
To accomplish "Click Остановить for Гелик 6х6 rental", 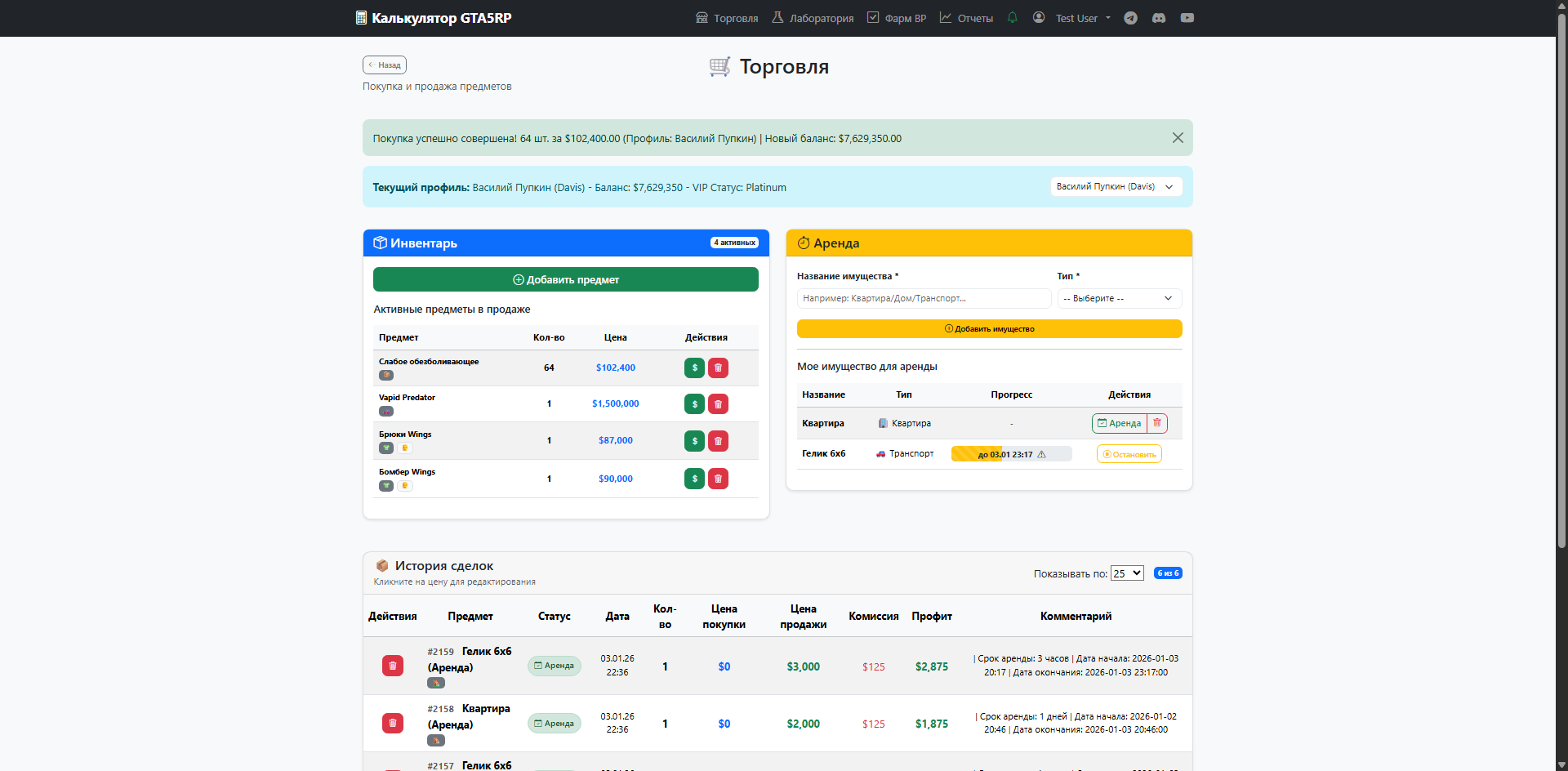I will pyautogui.click(x=1129, y=454).
